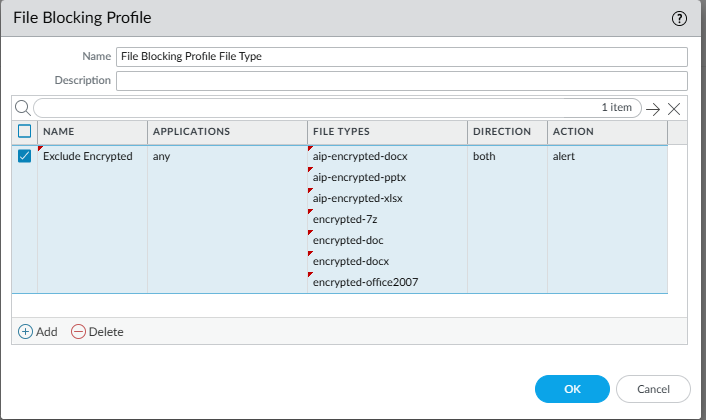The height and width of the screenshot is (420, 706).
Task: Toggle the select-all header checkbox
Action: point(25,132)
